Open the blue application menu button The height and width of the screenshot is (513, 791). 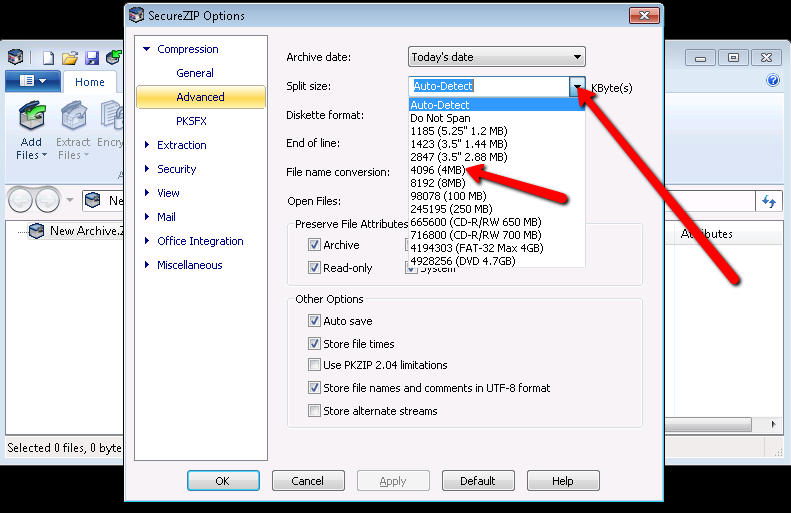coord(32,81)
